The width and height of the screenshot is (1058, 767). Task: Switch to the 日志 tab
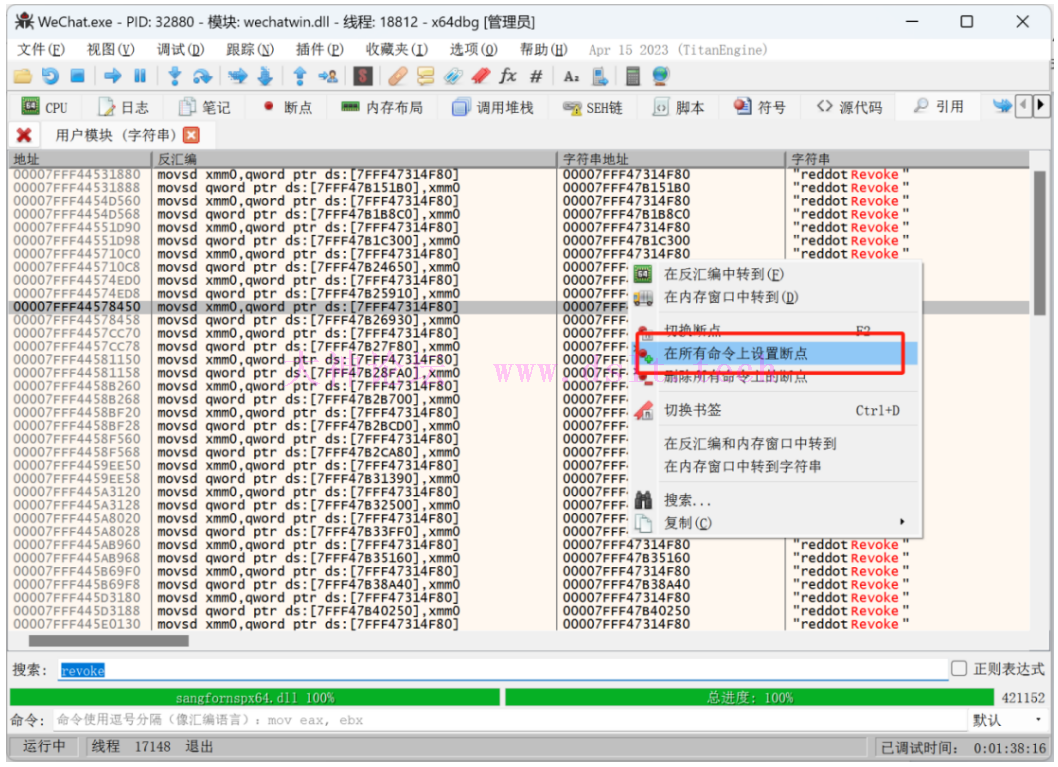point(123,107)
